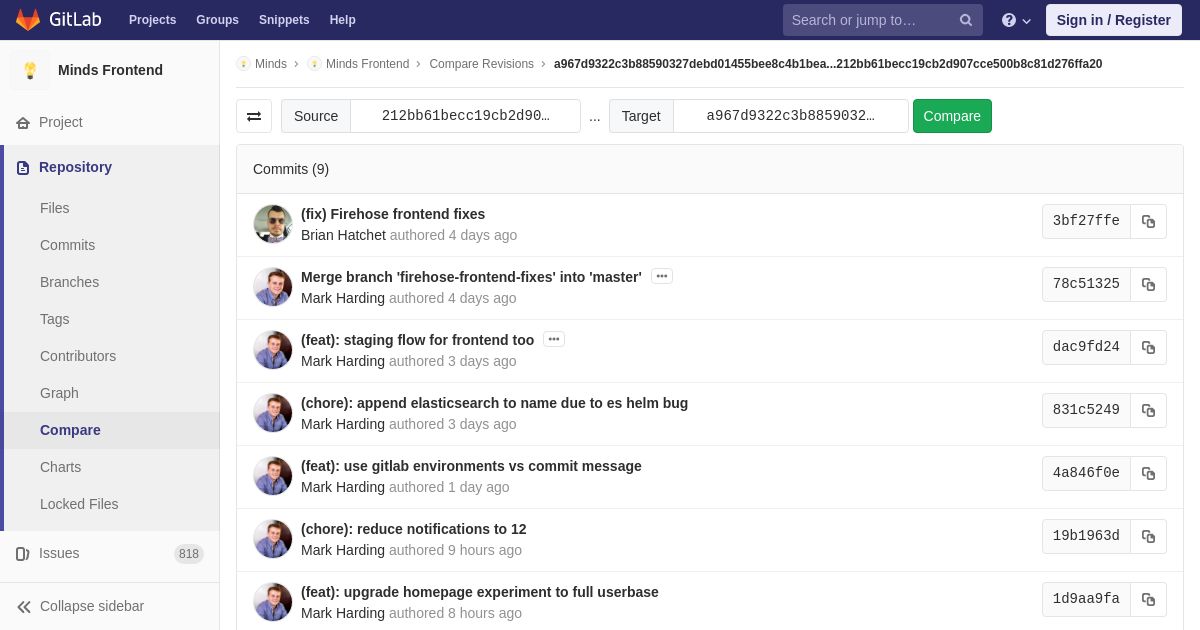This screenshot has height=630, width=1200.
Task: Open 'reduce notifications to 12' commit
Action: pos(414,529)
